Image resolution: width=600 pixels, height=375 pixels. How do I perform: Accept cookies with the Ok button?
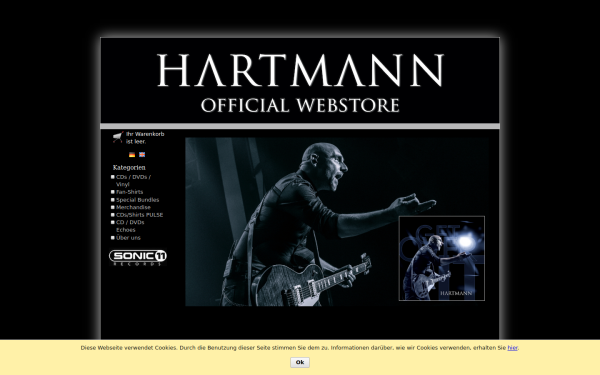coord(300,362)
